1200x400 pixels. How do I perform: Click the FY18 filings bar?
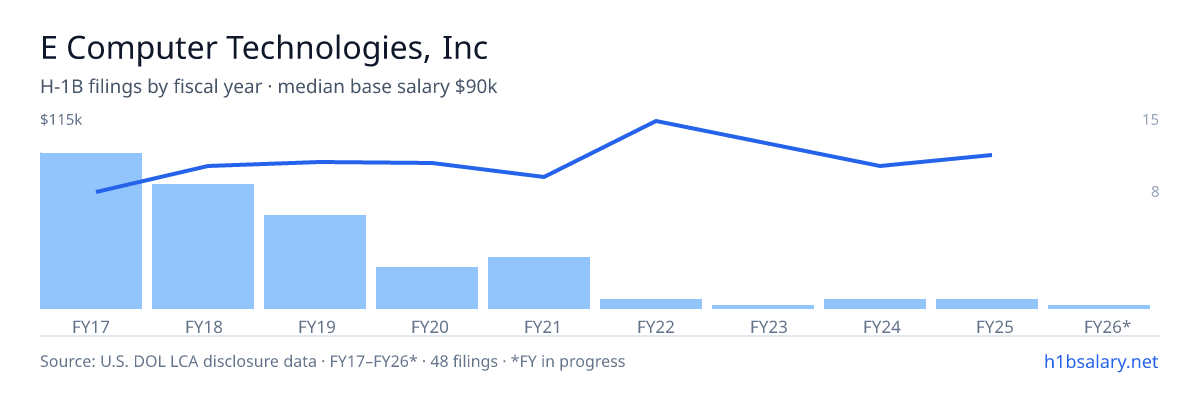203,246
